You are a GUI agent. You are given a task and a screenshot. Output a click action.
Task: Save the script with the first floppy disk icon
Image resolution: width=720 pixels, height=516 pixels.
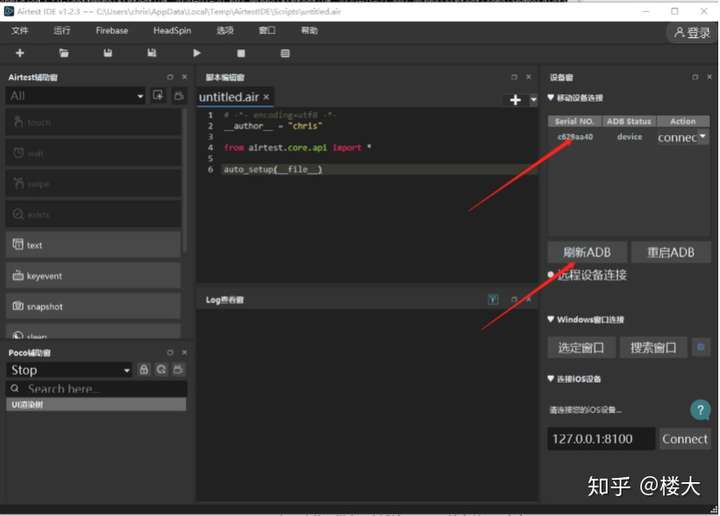[107, 53]
